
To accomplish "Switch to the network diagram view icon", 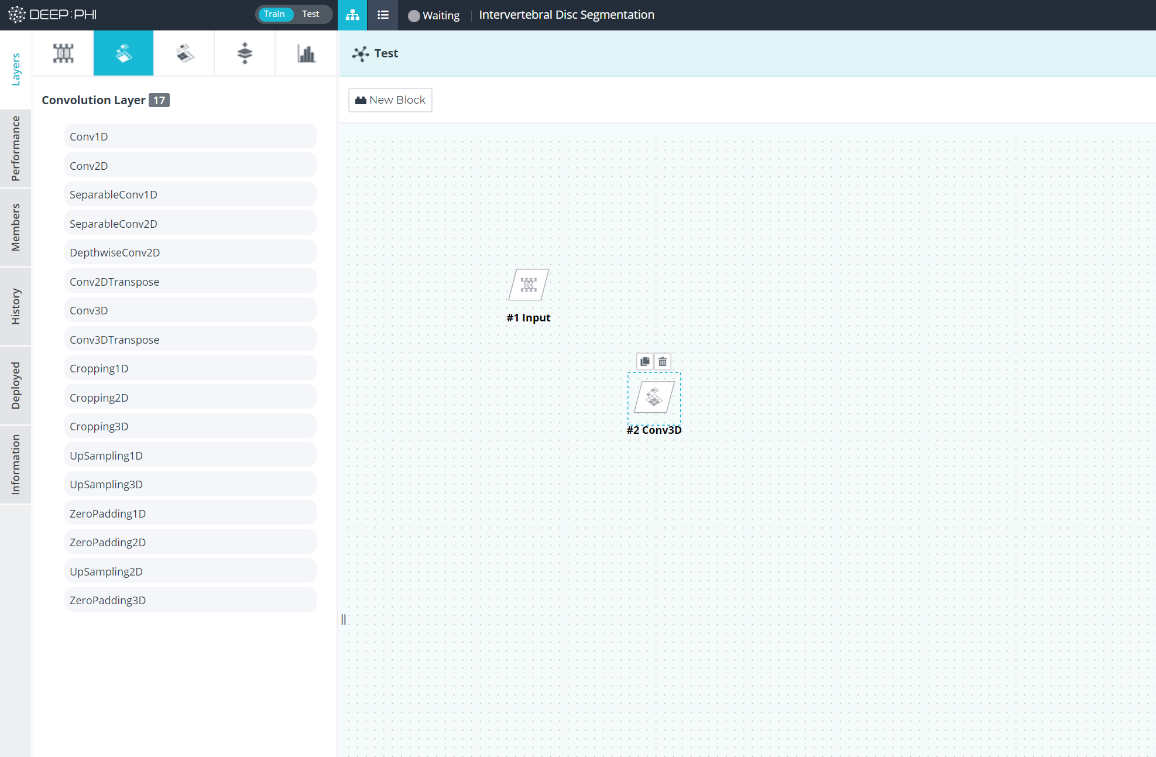I will point(352,15).
